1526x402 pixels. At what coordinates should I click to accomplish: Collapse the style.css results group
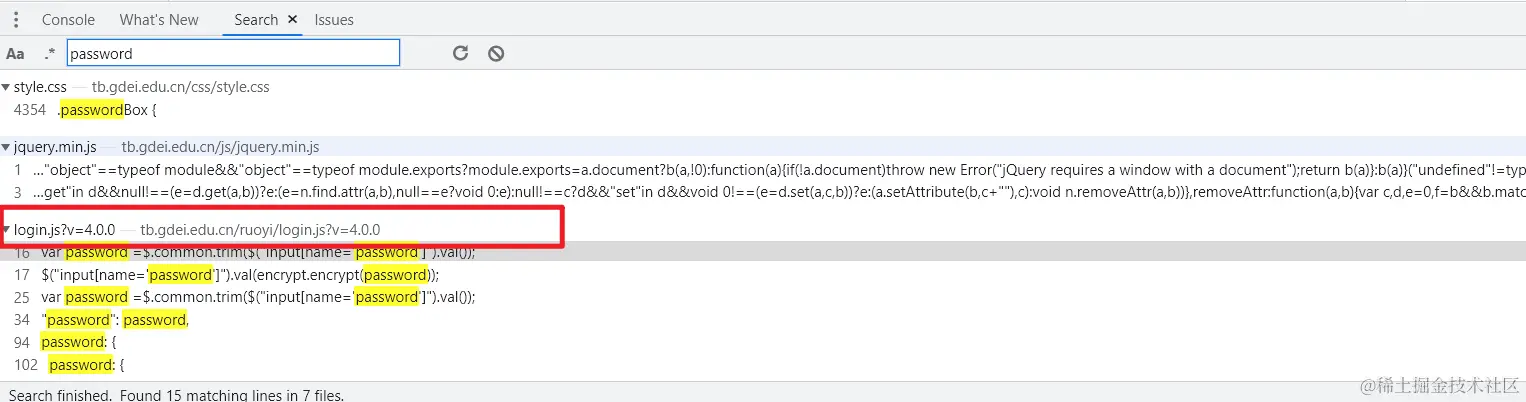pos(6,88)
